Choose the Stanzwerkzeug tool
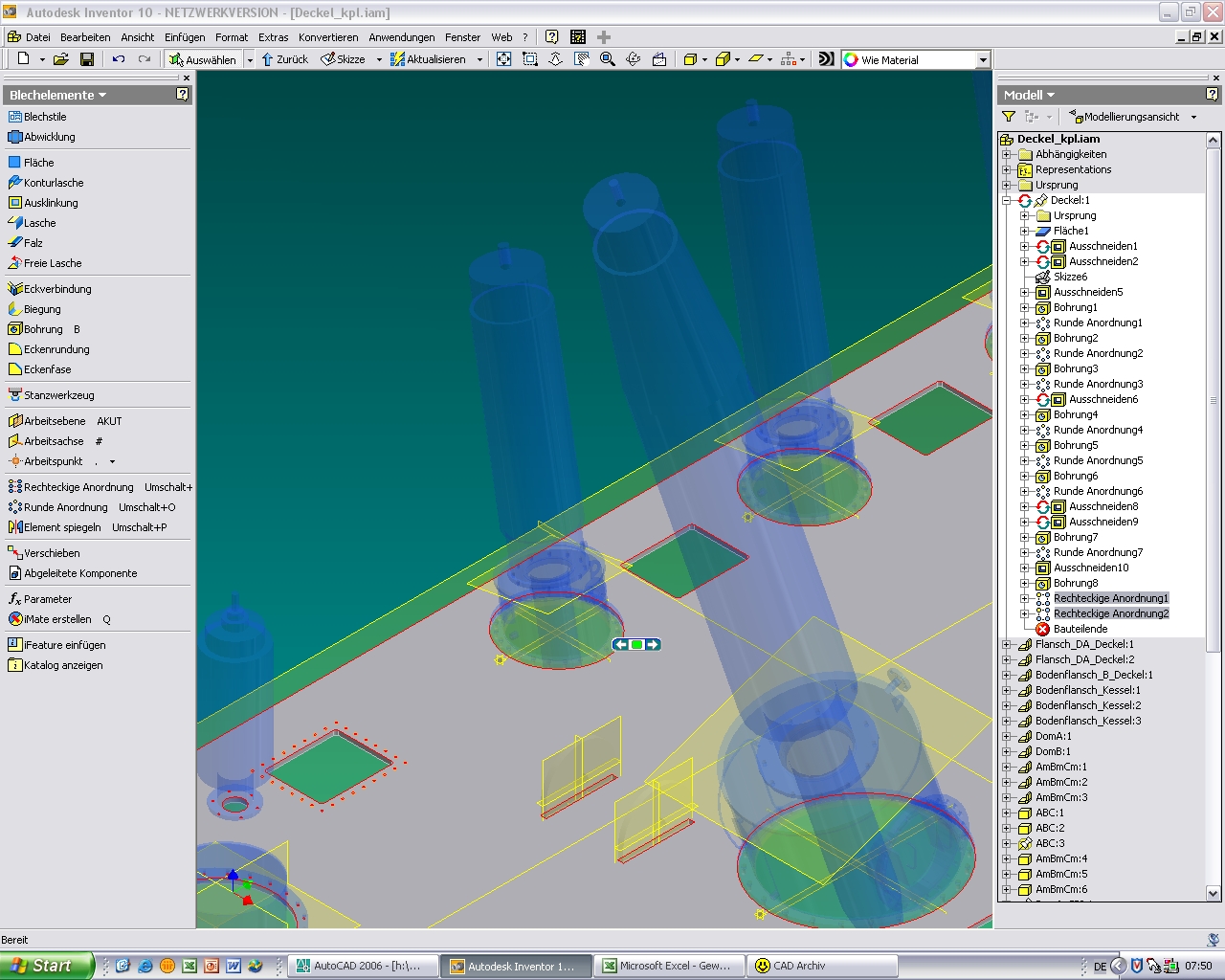Screen dimensions: 1225x980 [58, 395]
